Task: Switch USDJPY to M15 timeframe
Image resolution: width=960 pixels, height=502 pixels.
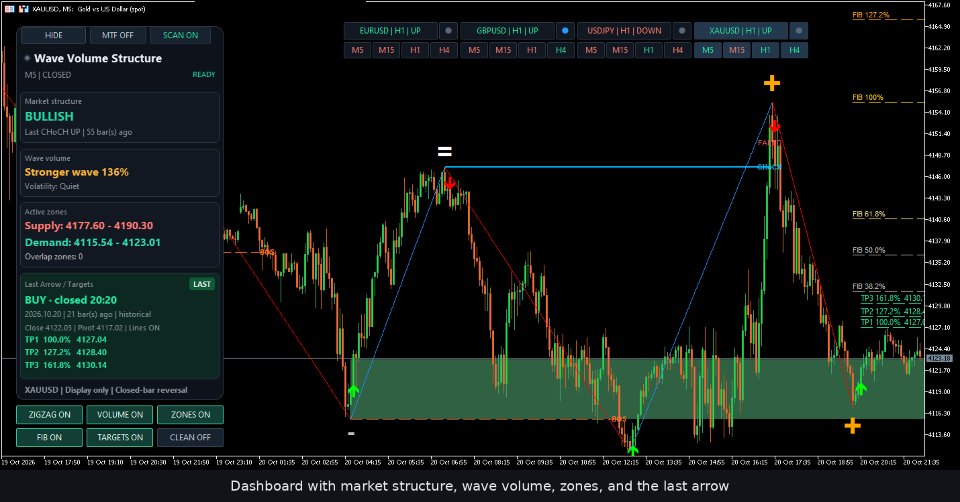Action: point(620,50)
